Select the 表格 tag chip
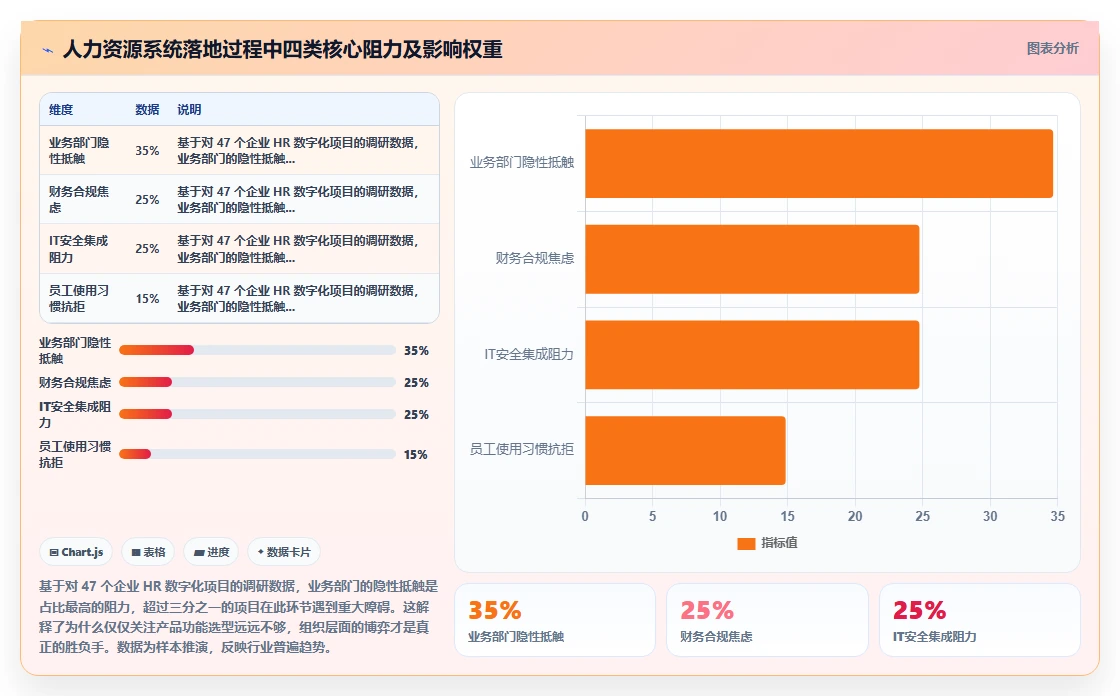Screen dimensions: 1120x696 [x=149, y=552]
